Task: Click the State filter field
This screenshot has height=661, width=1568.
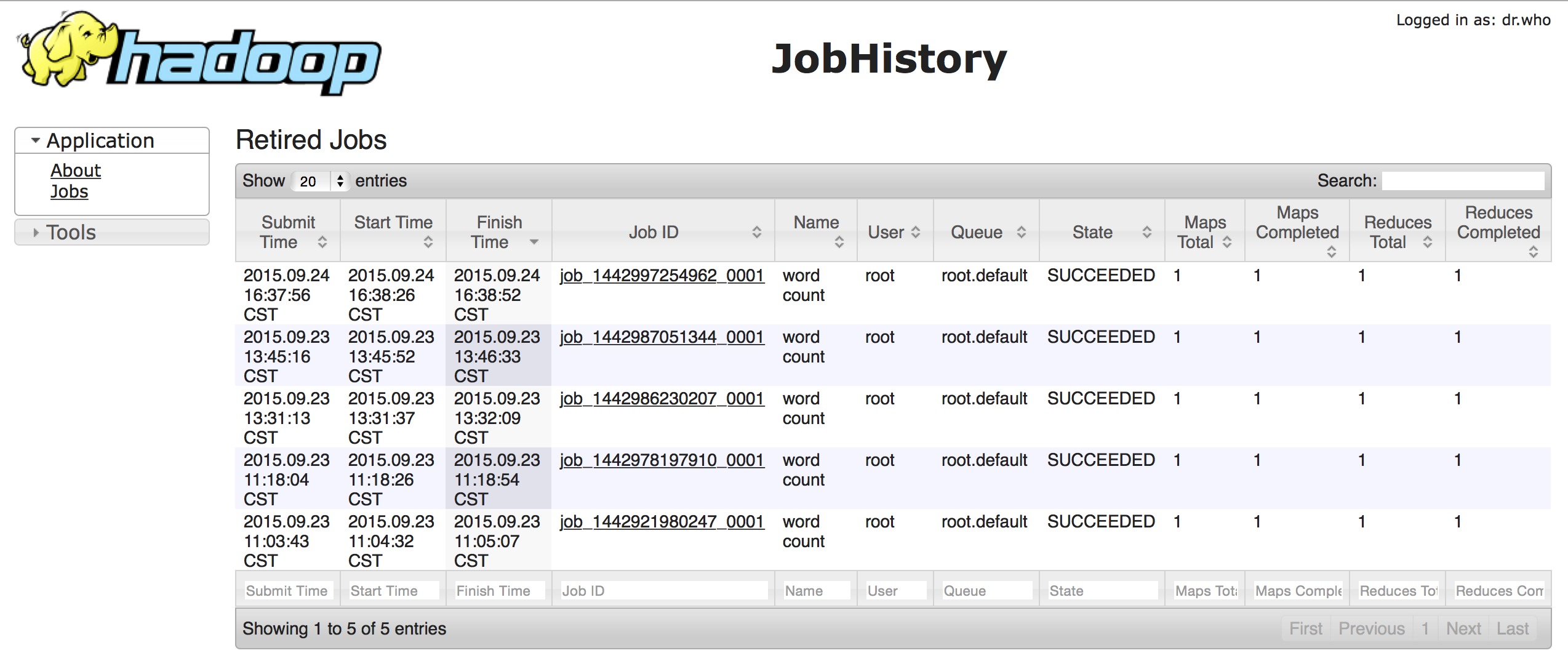Action: click(1103, 590)
